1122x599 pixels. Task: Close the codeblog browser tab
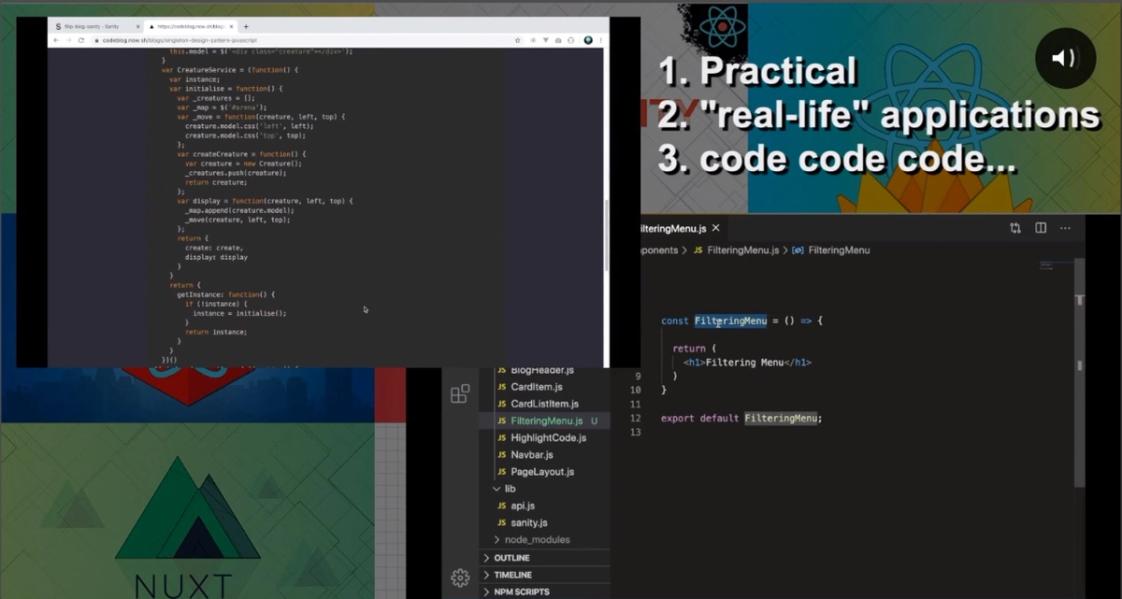tap(231, 26)
